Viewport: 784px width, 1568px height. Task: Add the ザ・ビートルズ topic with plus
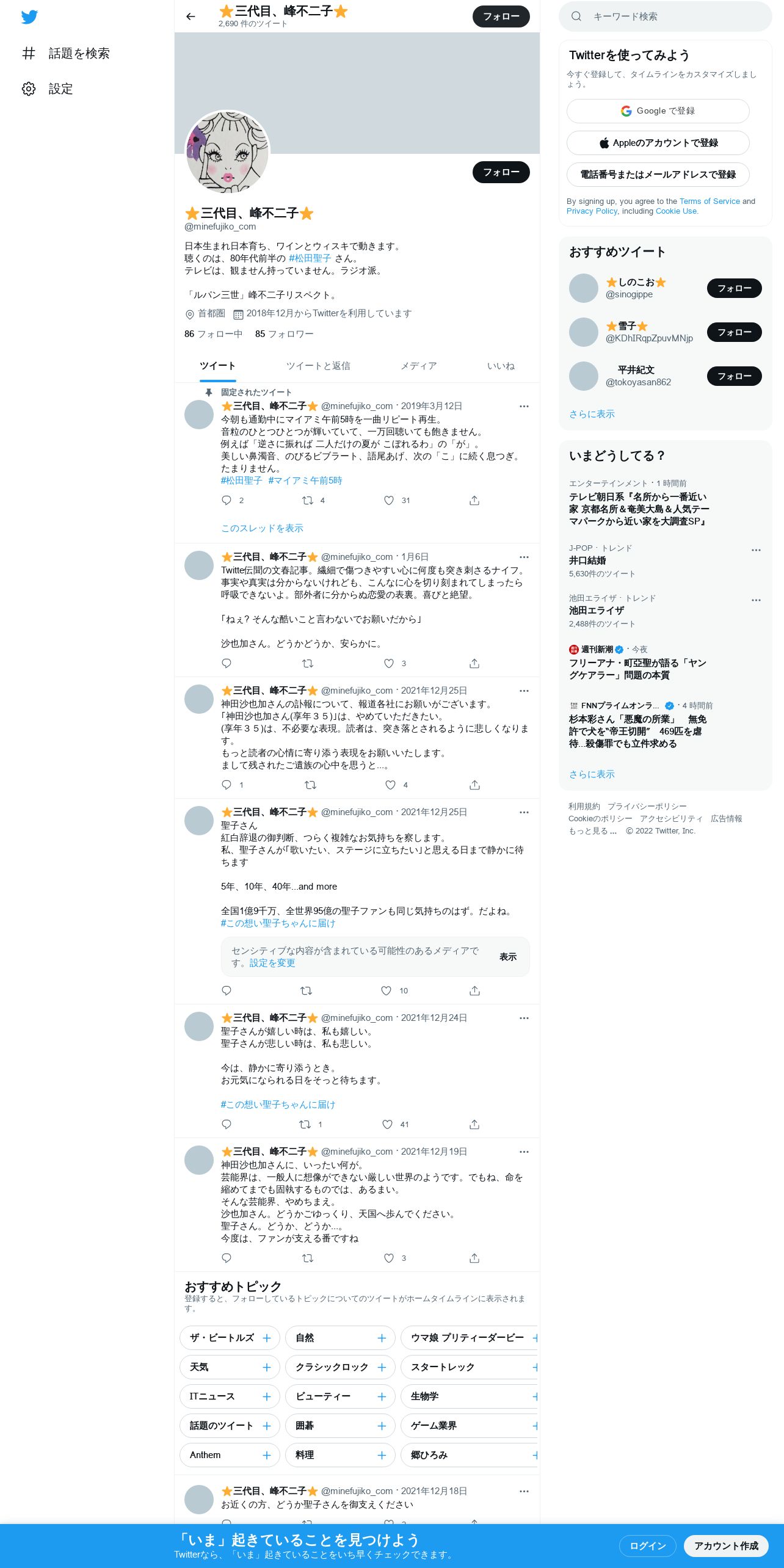(x=267, y=1338)
